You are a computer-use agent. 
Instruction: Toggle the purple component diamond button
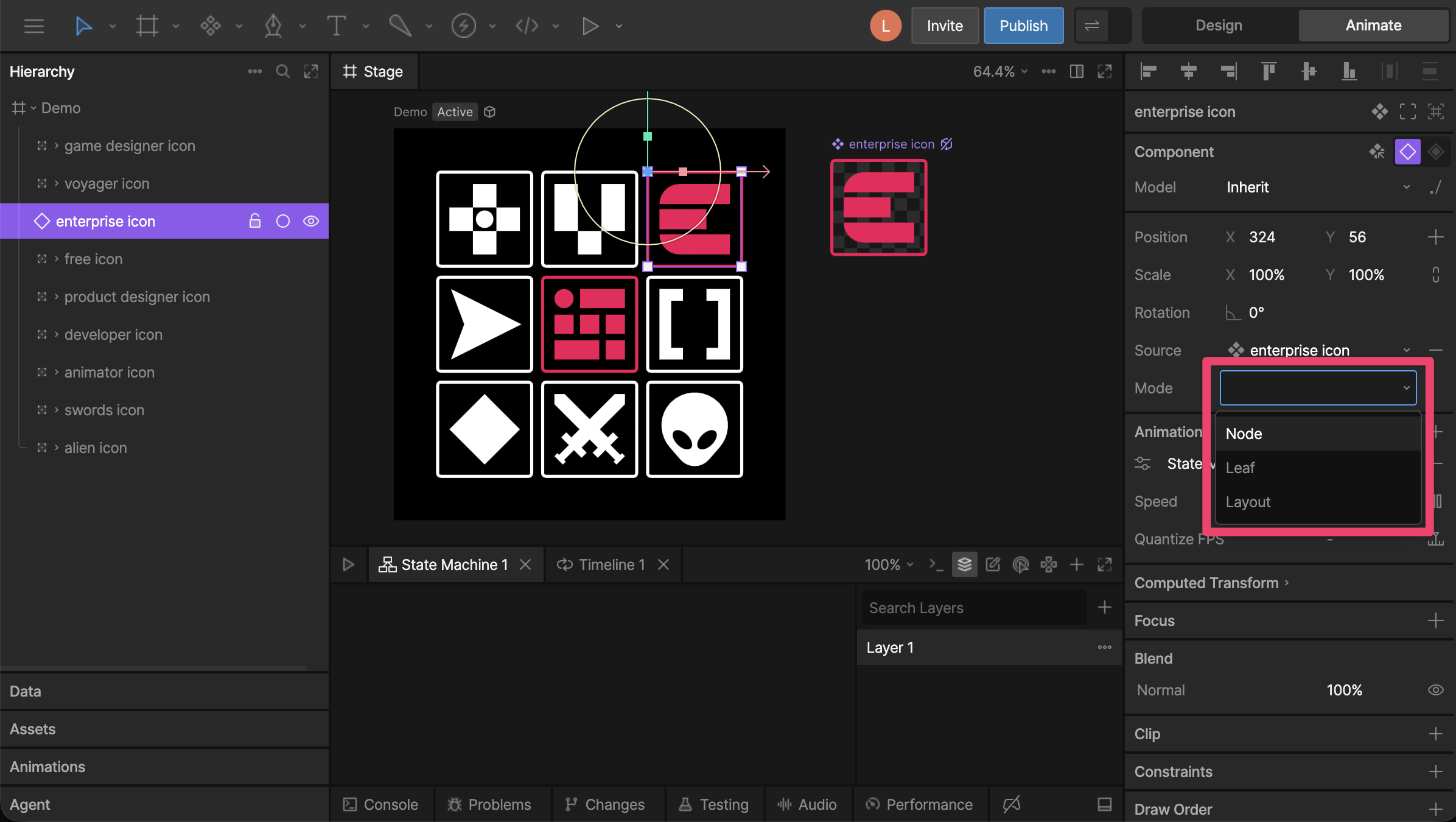(x=1407, y=152)
